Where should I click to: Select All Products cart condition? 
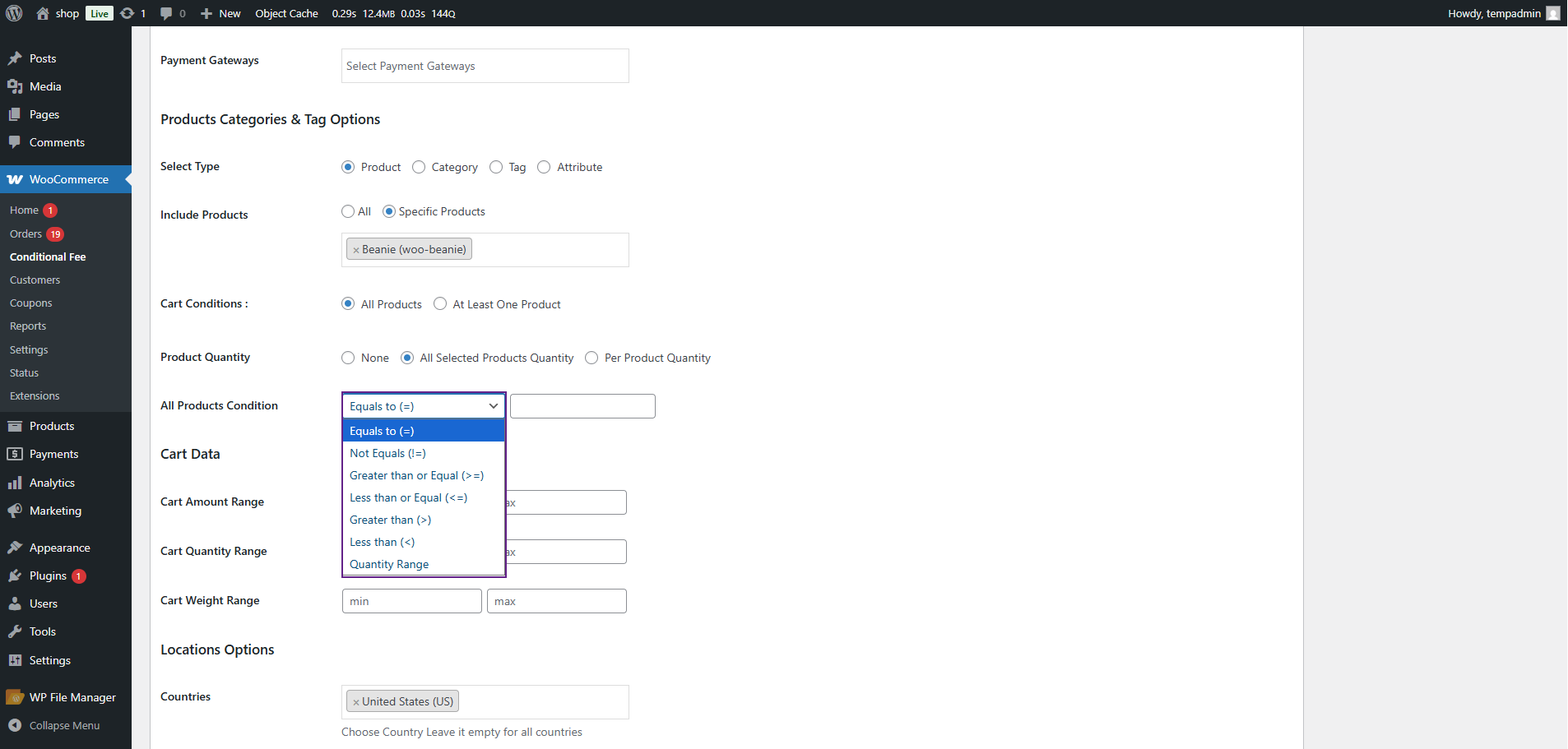coord(348,303)
